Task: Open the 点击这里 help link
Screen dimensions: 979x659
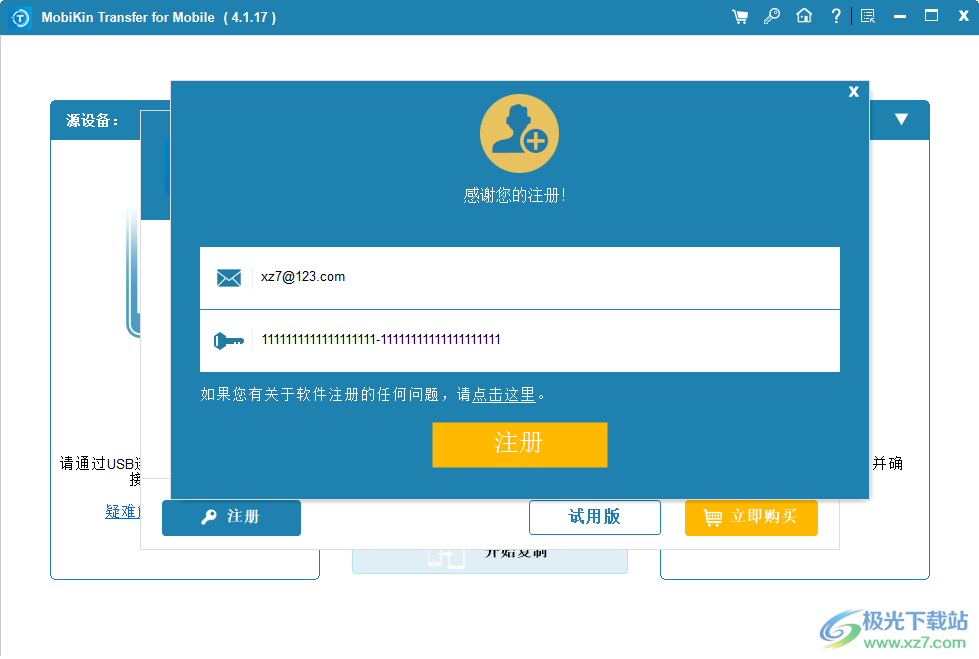Action: [505, 395]
